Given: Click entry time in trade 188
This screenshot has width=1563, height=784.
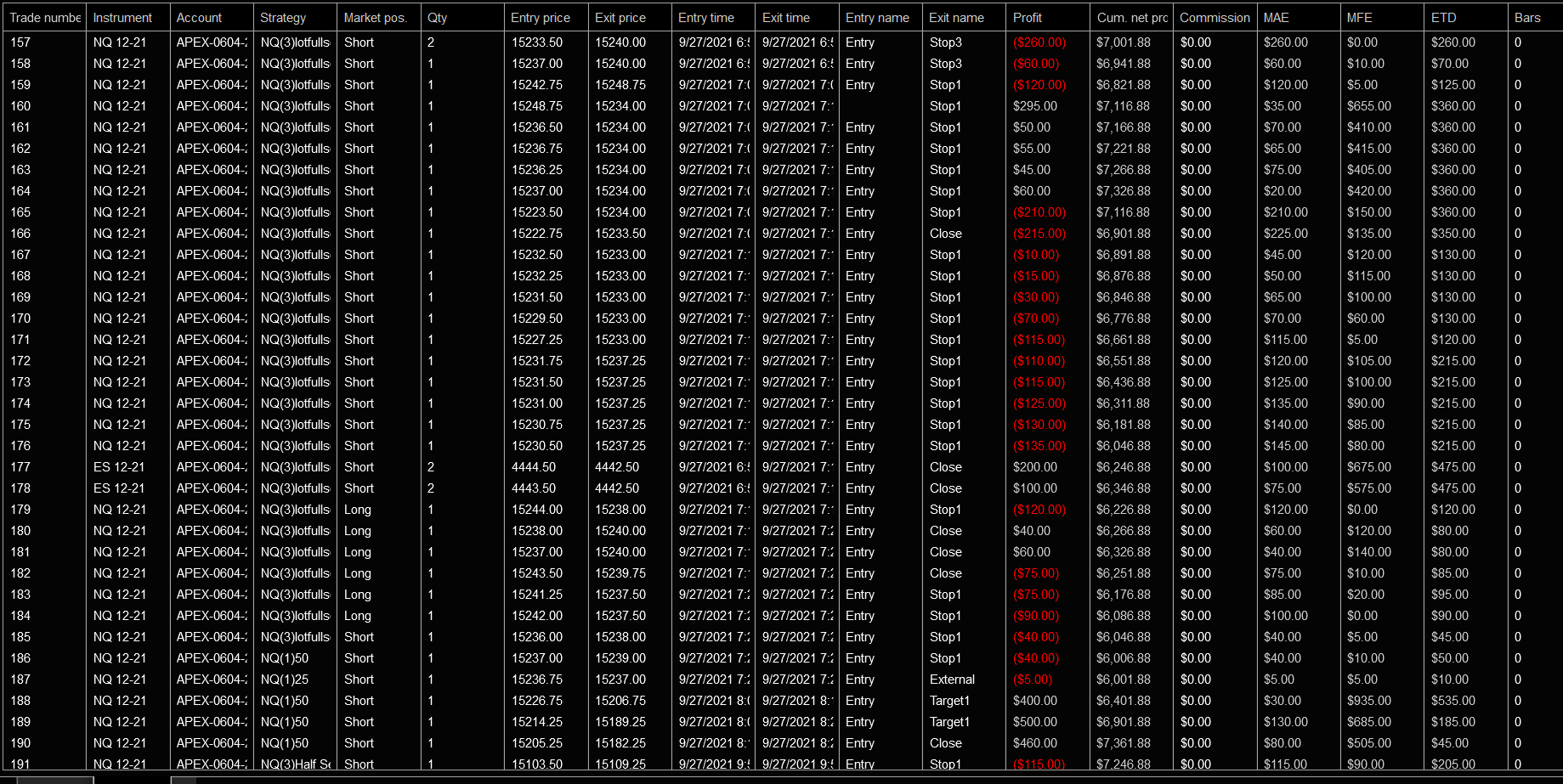Looking at the screenshot, I should tap(714, 701).
